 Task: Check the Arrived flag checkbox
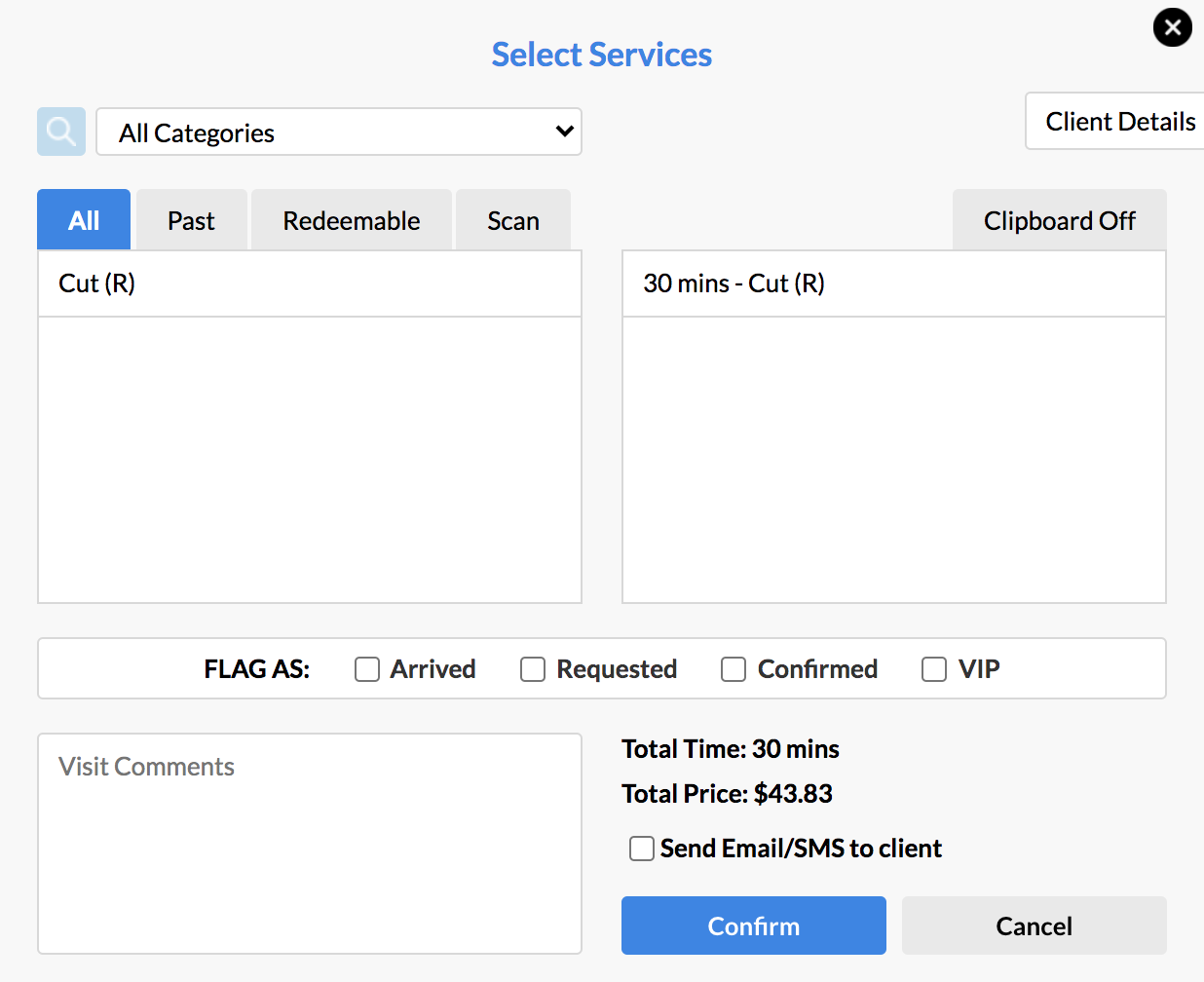point(367,669)
